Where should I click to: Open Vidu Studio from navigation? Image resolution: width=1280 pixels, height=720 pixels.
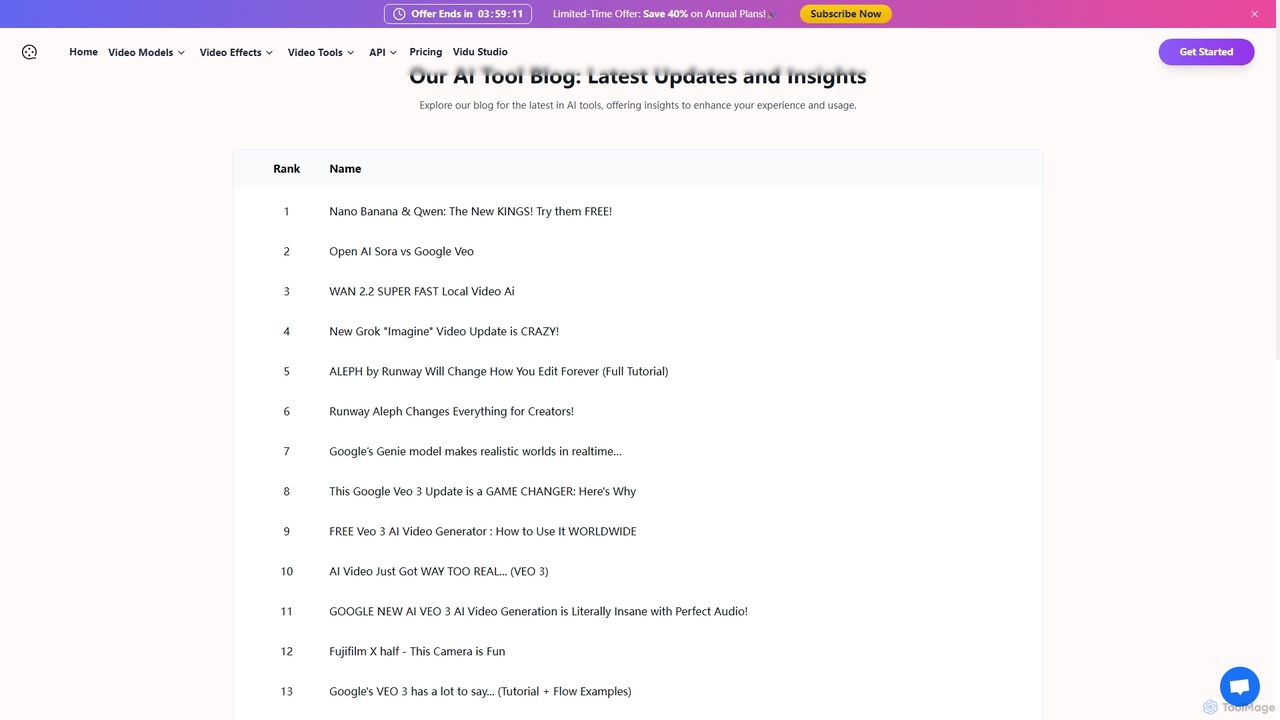click(480, 52)
